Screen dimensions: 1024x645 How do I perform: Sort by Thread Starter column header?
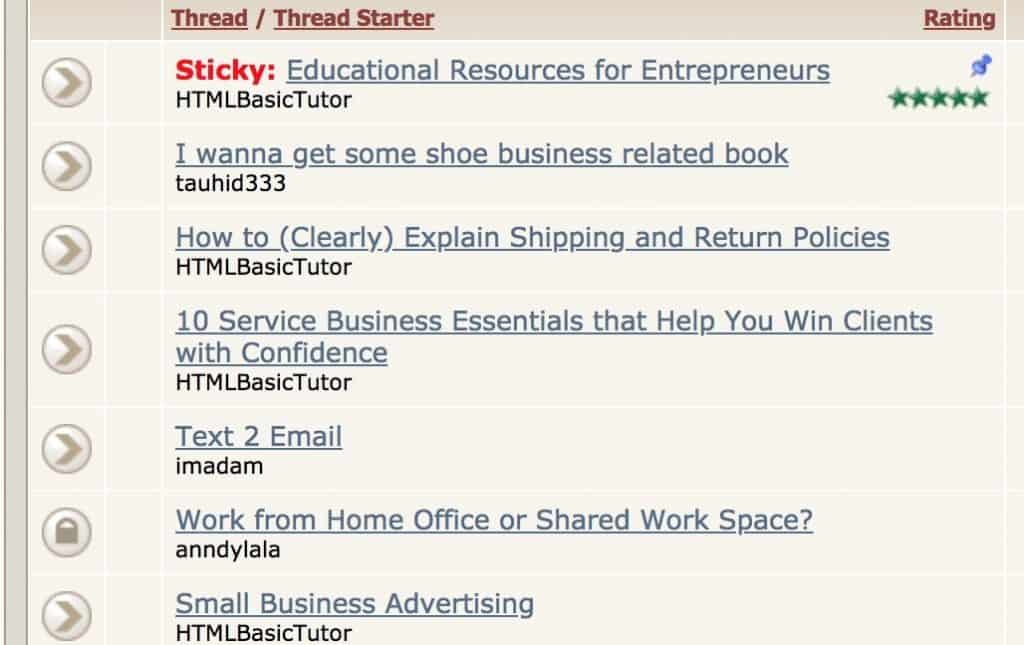click(354, 18)
